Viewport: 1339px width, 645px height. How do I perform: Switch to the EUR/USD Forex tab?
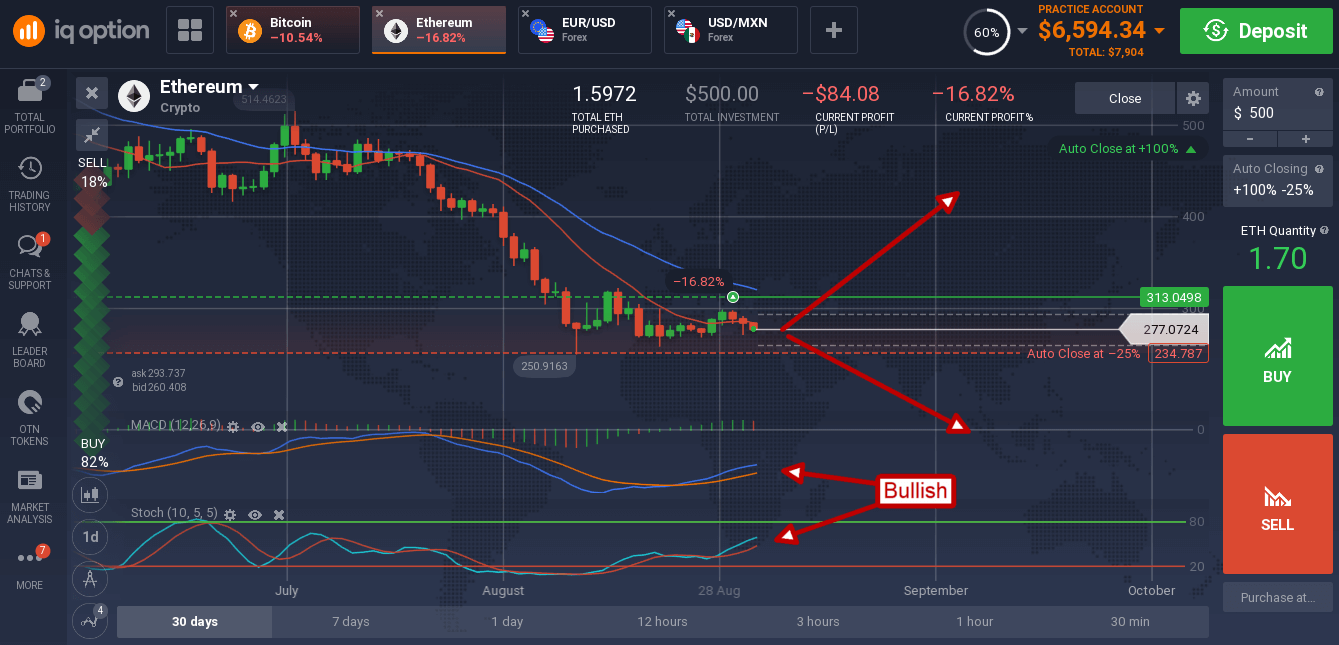tap(584, 30)
